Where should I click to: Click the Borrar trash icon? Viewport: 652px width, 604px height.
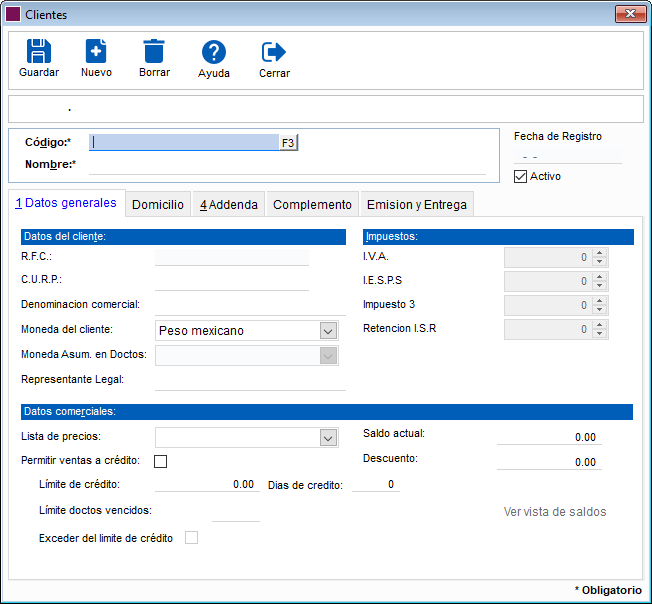(x=154, y=52)
